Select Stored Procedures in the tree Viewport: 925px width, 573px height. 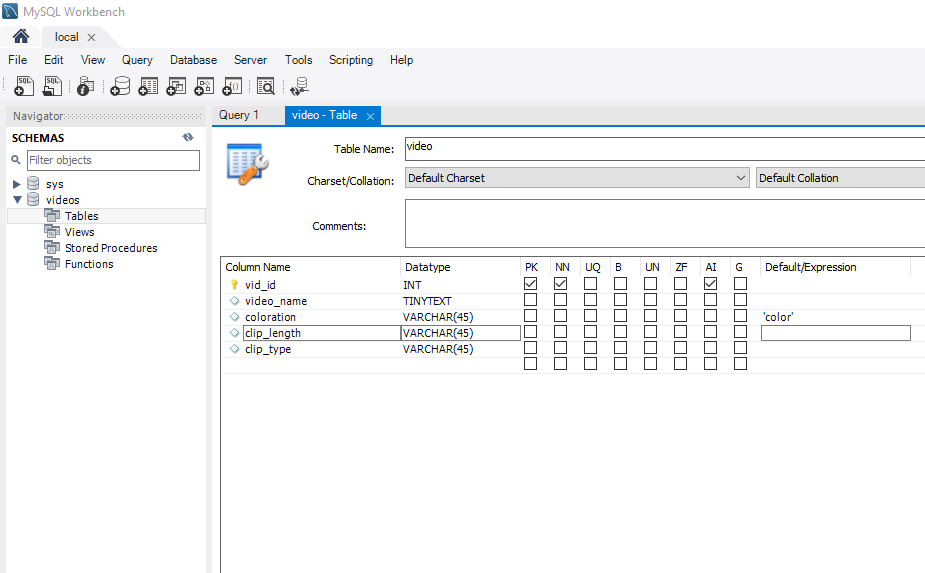point(111,248)
